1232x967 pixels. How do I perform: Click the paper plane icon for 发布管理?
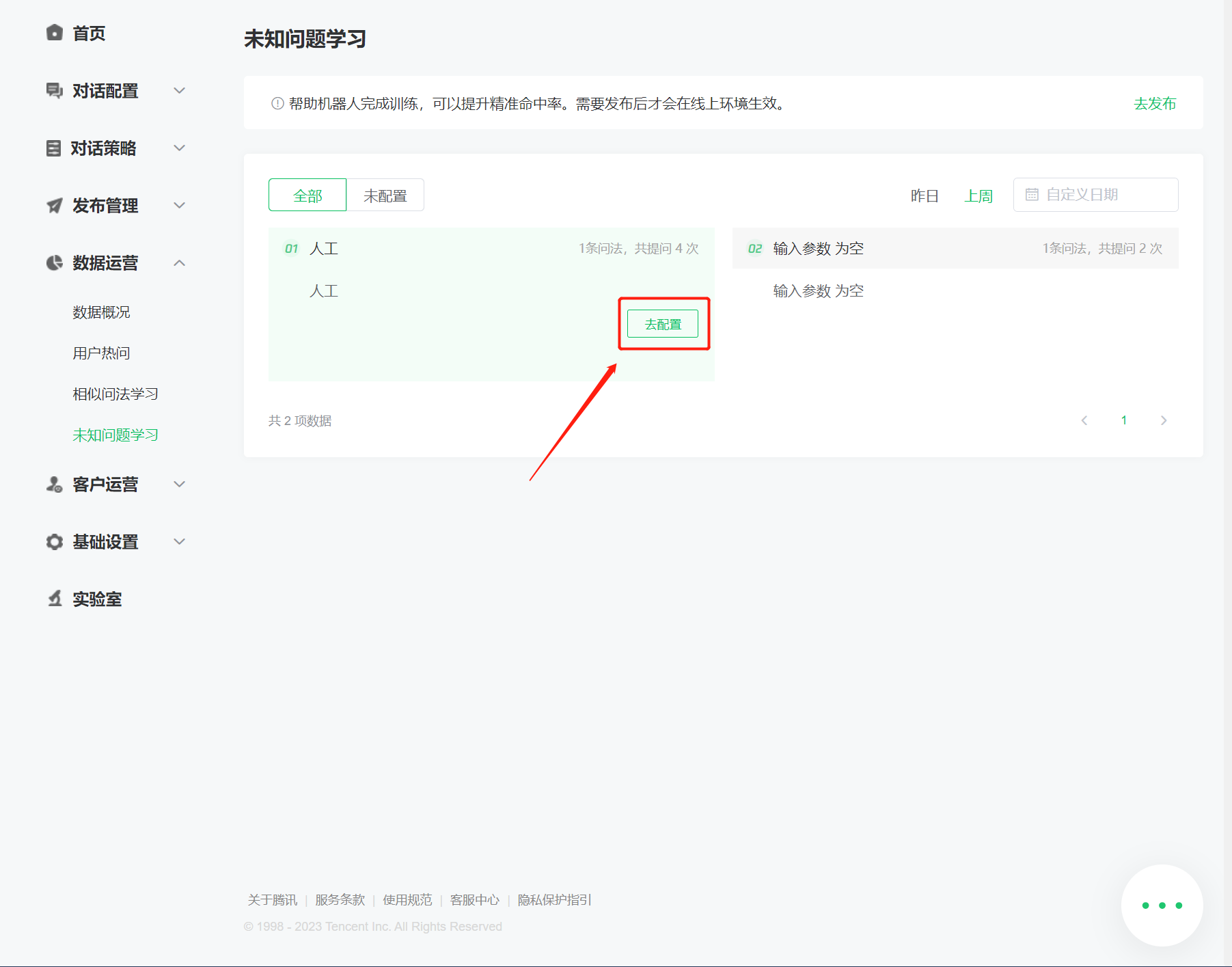(55, 205)
